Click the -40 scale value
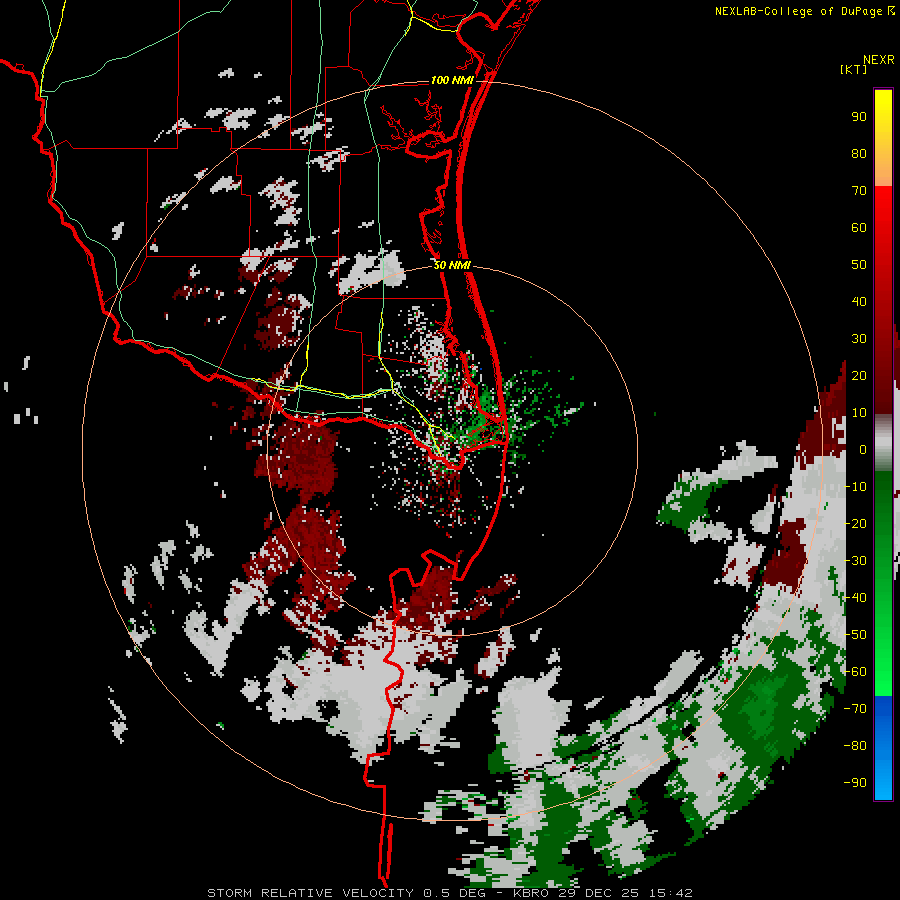The image size is (900, 900). click(855, 598)
